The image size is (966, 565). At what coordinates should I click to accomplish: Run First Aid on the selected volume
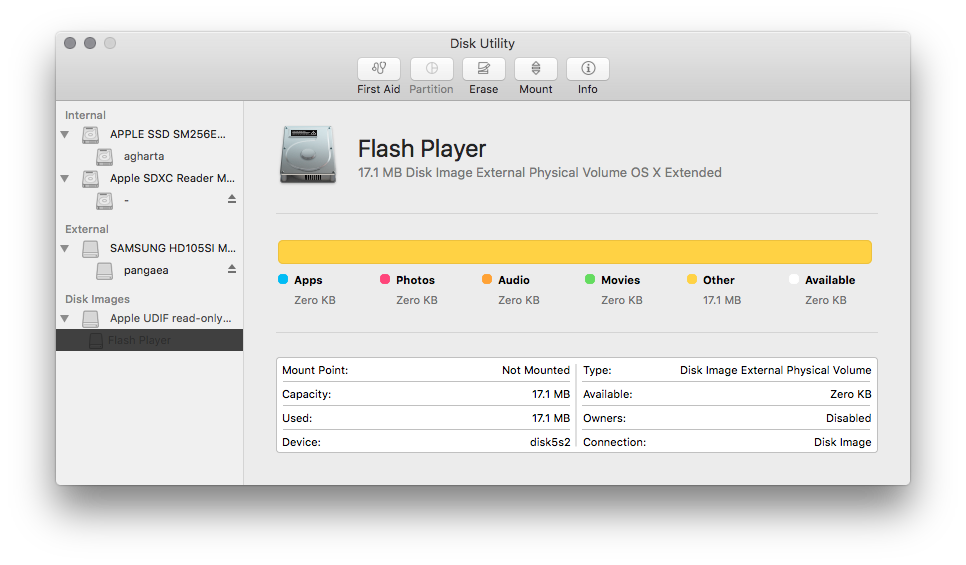coord(378,69)
